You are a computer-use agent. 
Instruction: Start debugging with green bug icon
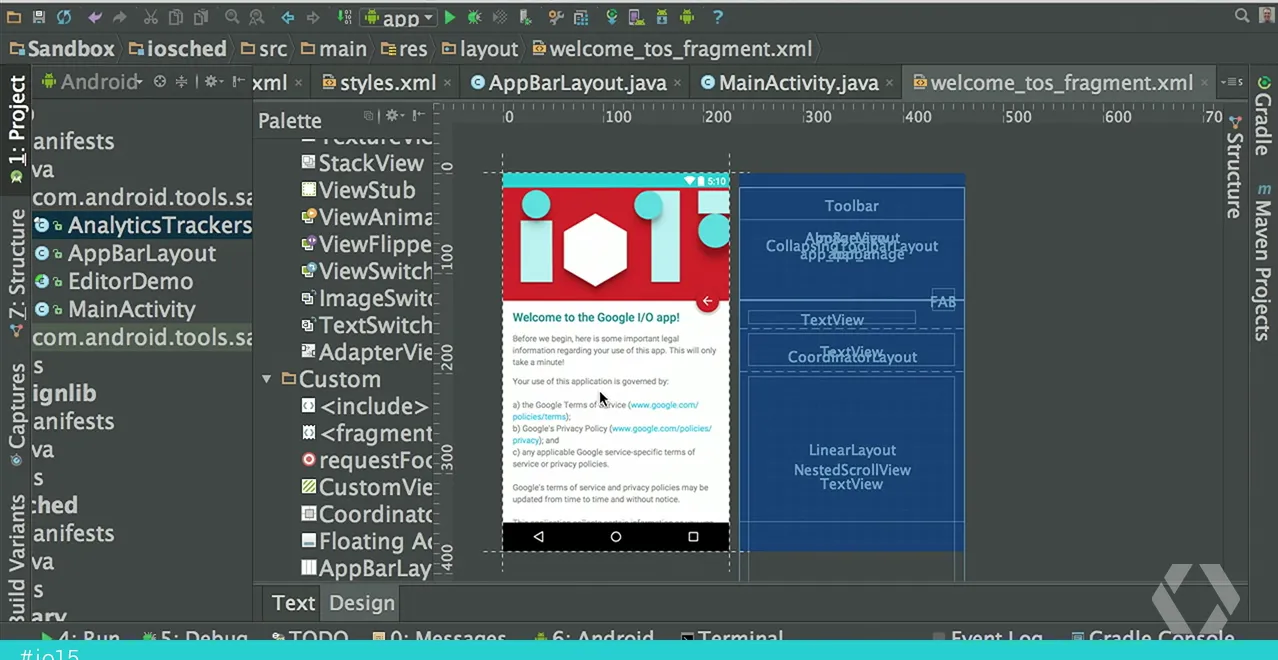(474, 17)
